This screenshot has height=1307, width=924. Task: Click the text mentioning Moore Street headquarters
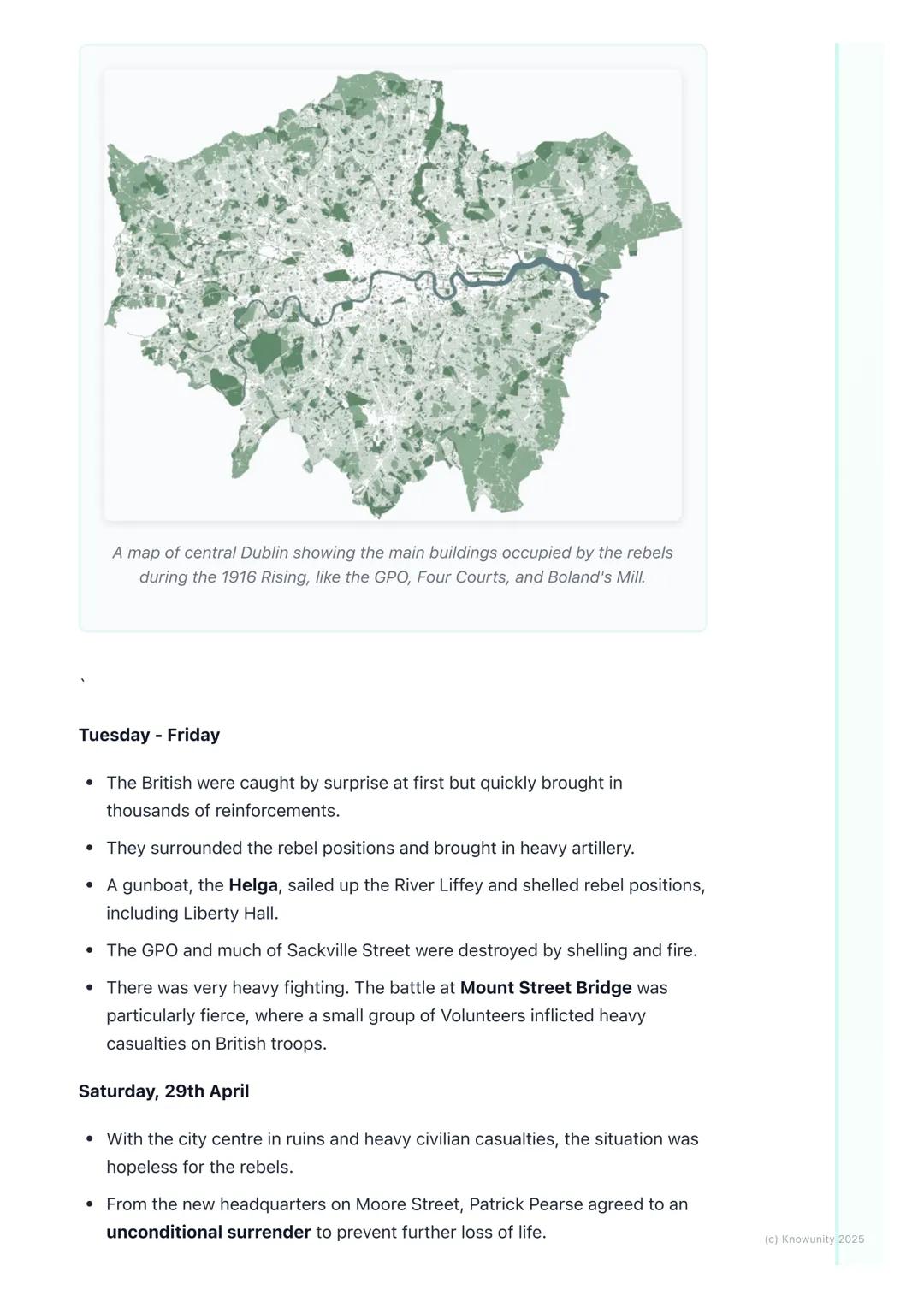point(396,1204)
